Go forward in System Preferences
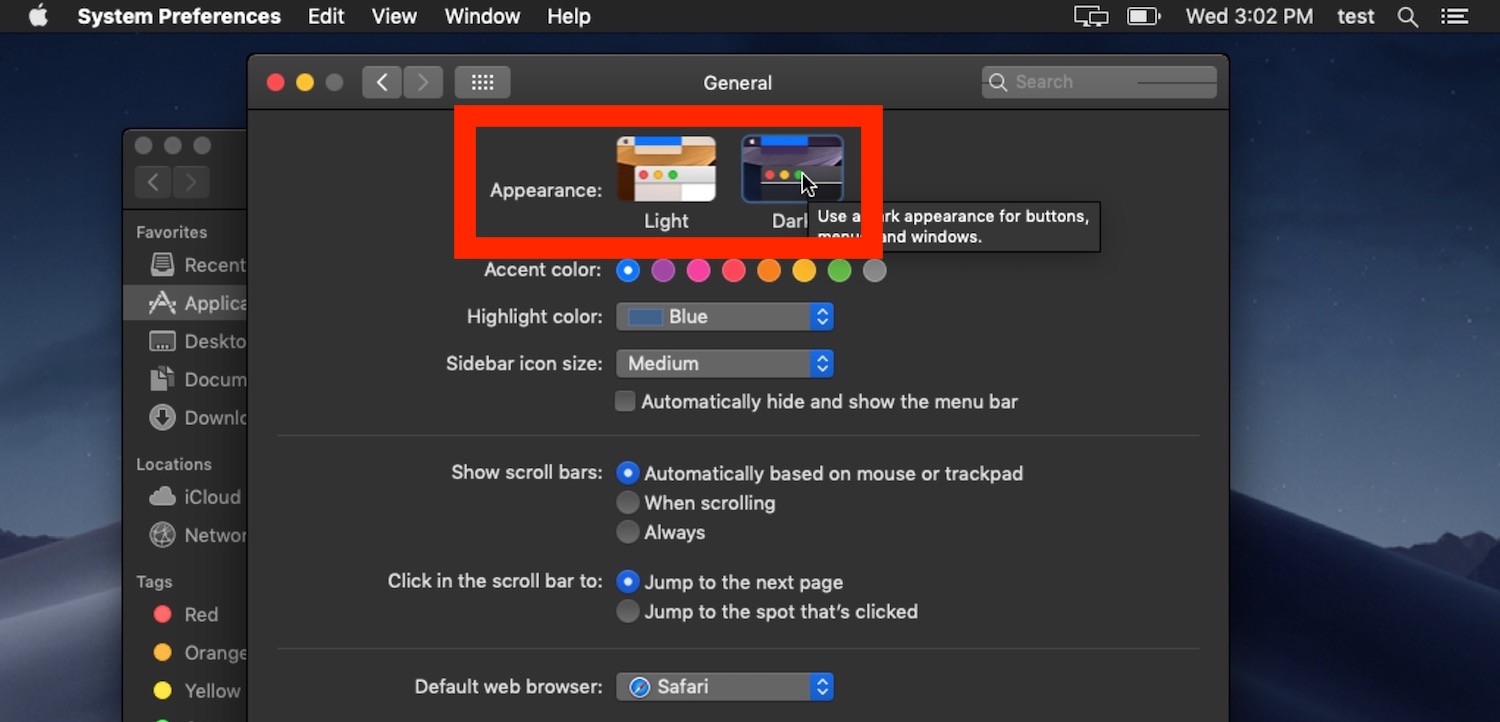 pos(423,82)
